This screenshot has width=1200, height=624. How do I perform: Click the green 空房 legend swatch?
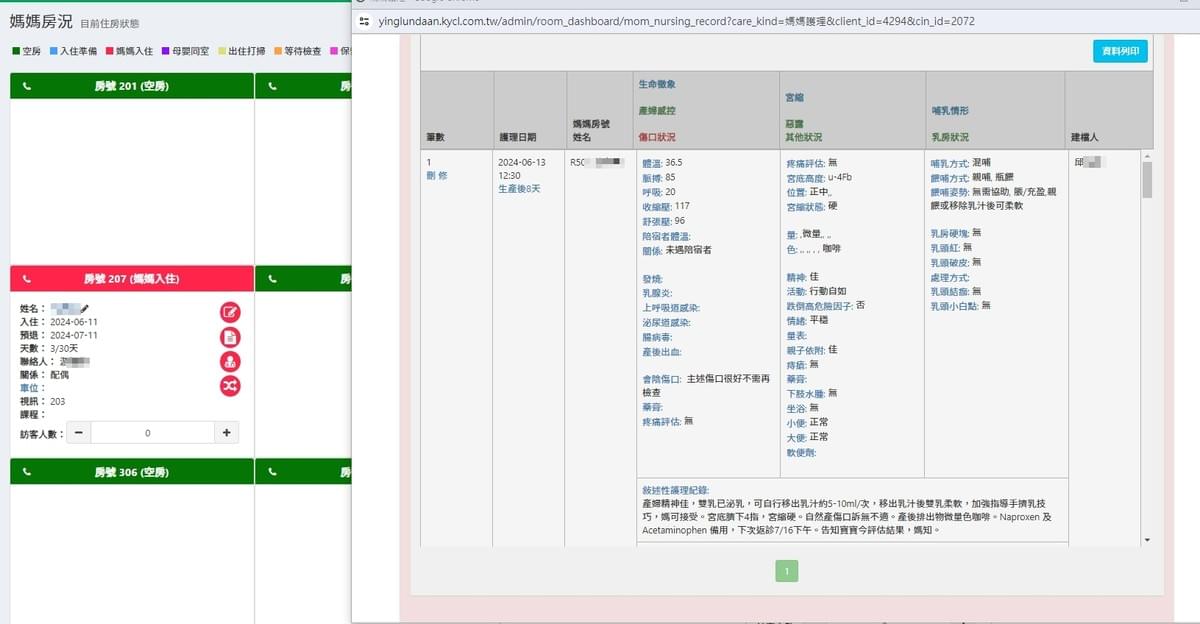pos(15,51)
